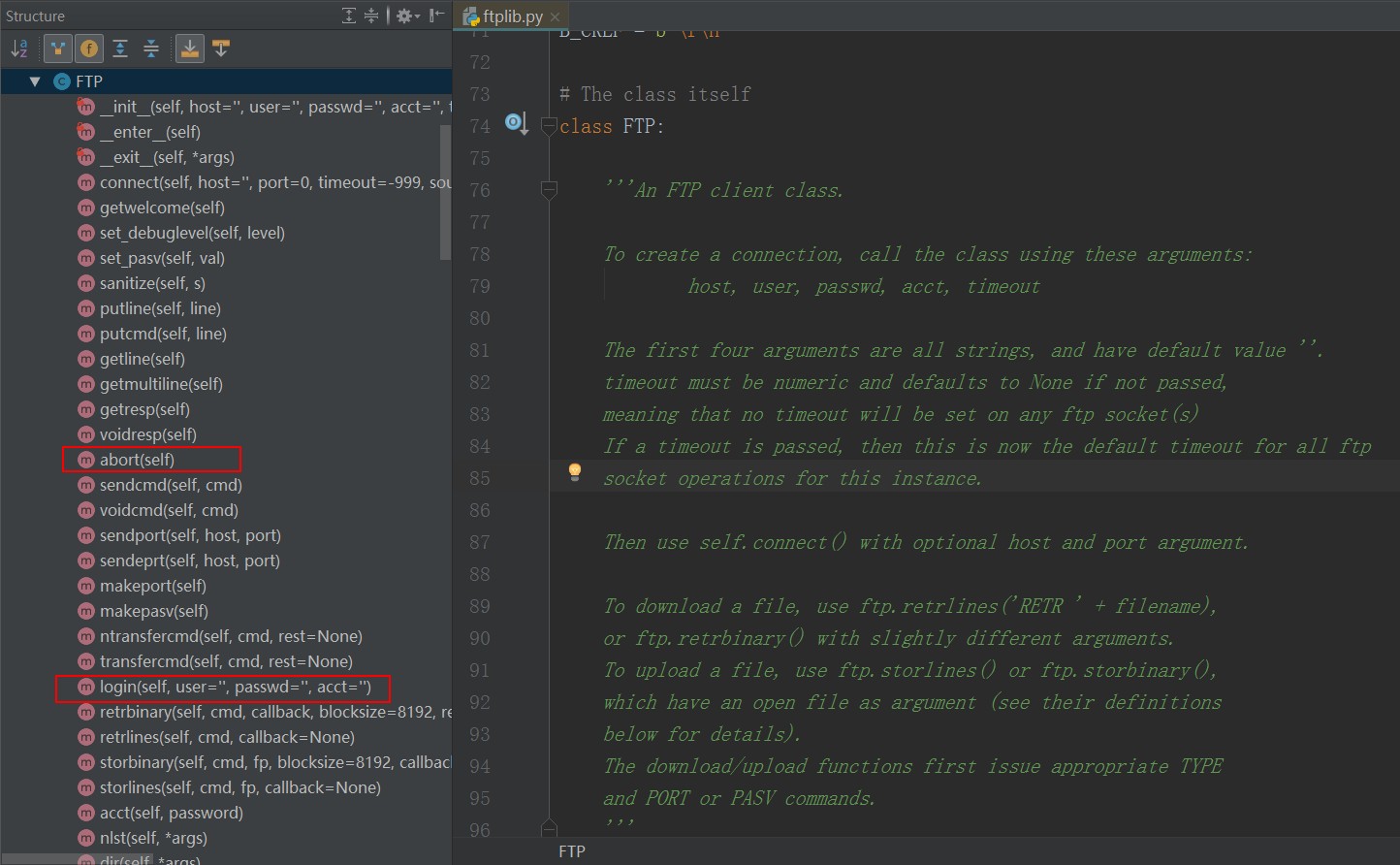Click method icon beside ntransfercmd
Viewport: 1400px width, 865px height.
[86, 636]
